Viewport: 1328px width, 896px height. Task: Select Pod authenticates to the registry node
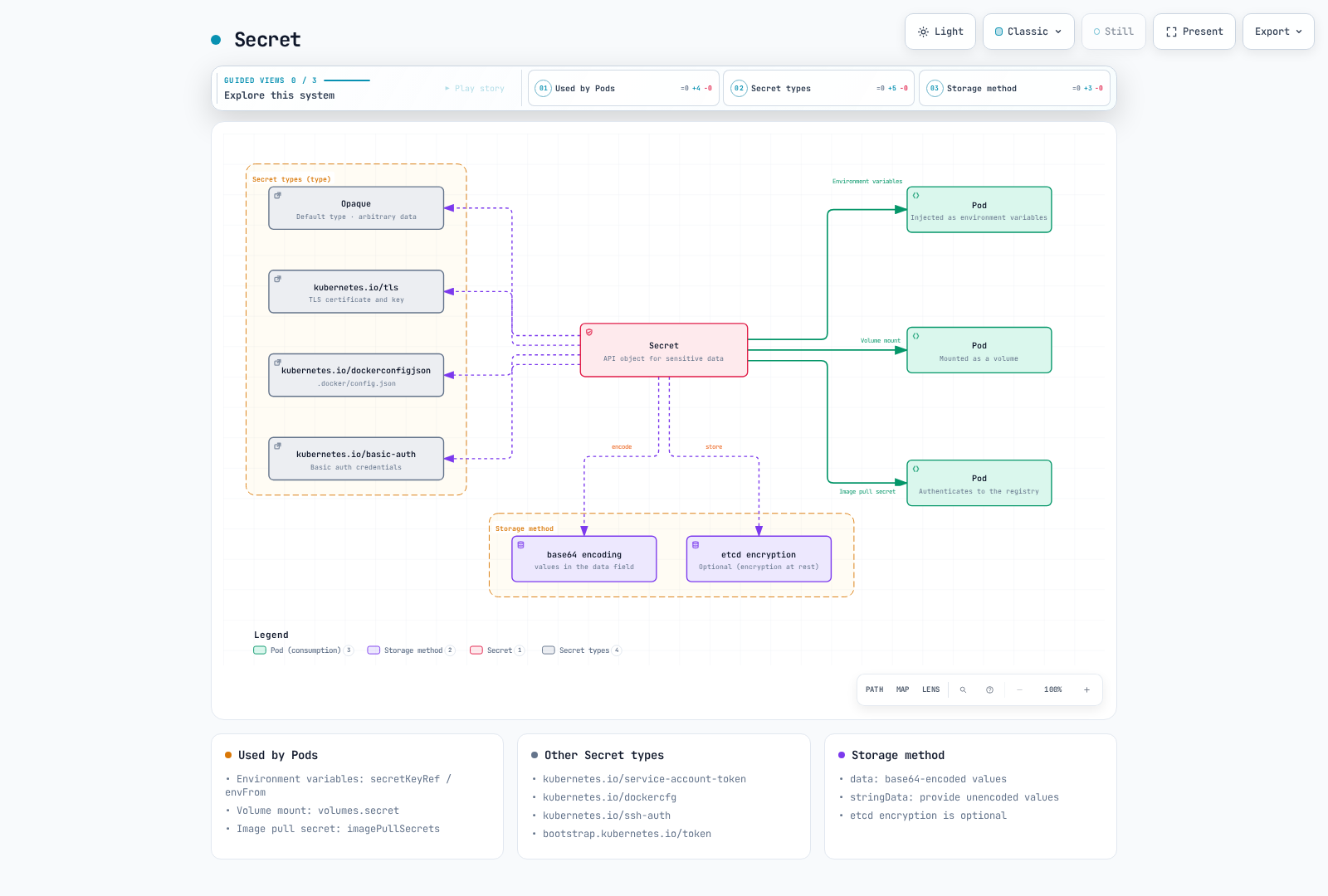tap(979, 483)
